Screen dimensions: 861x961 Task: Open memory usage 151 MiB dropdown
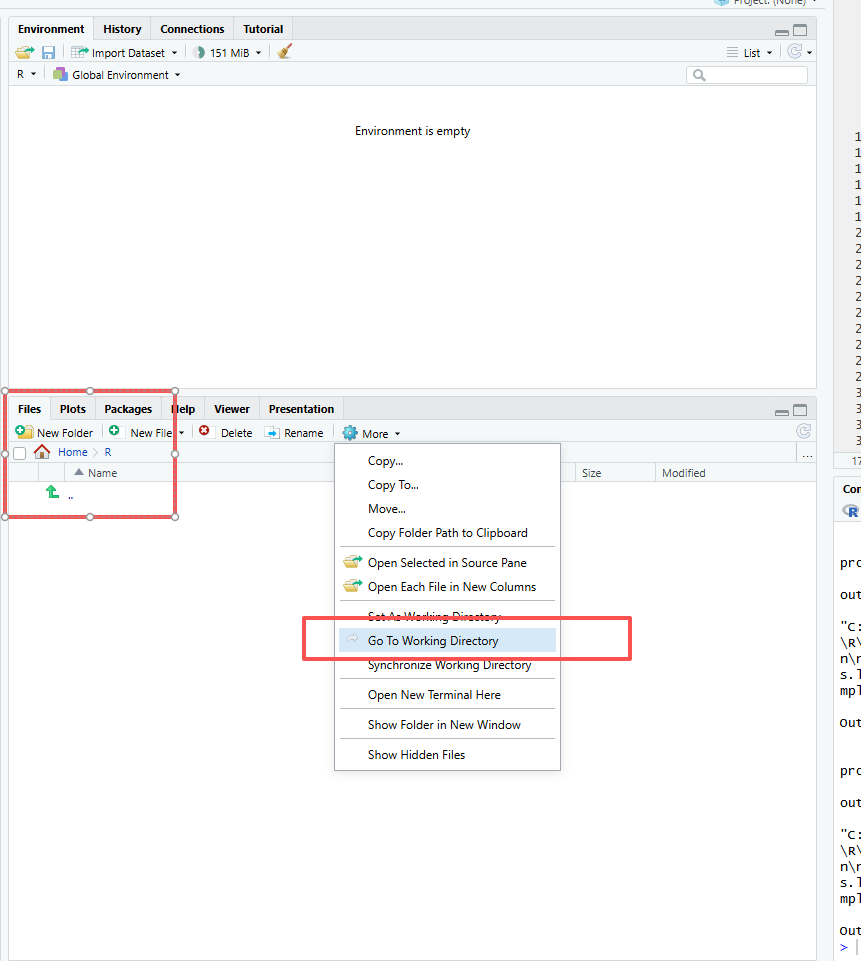tap(228, 53)
